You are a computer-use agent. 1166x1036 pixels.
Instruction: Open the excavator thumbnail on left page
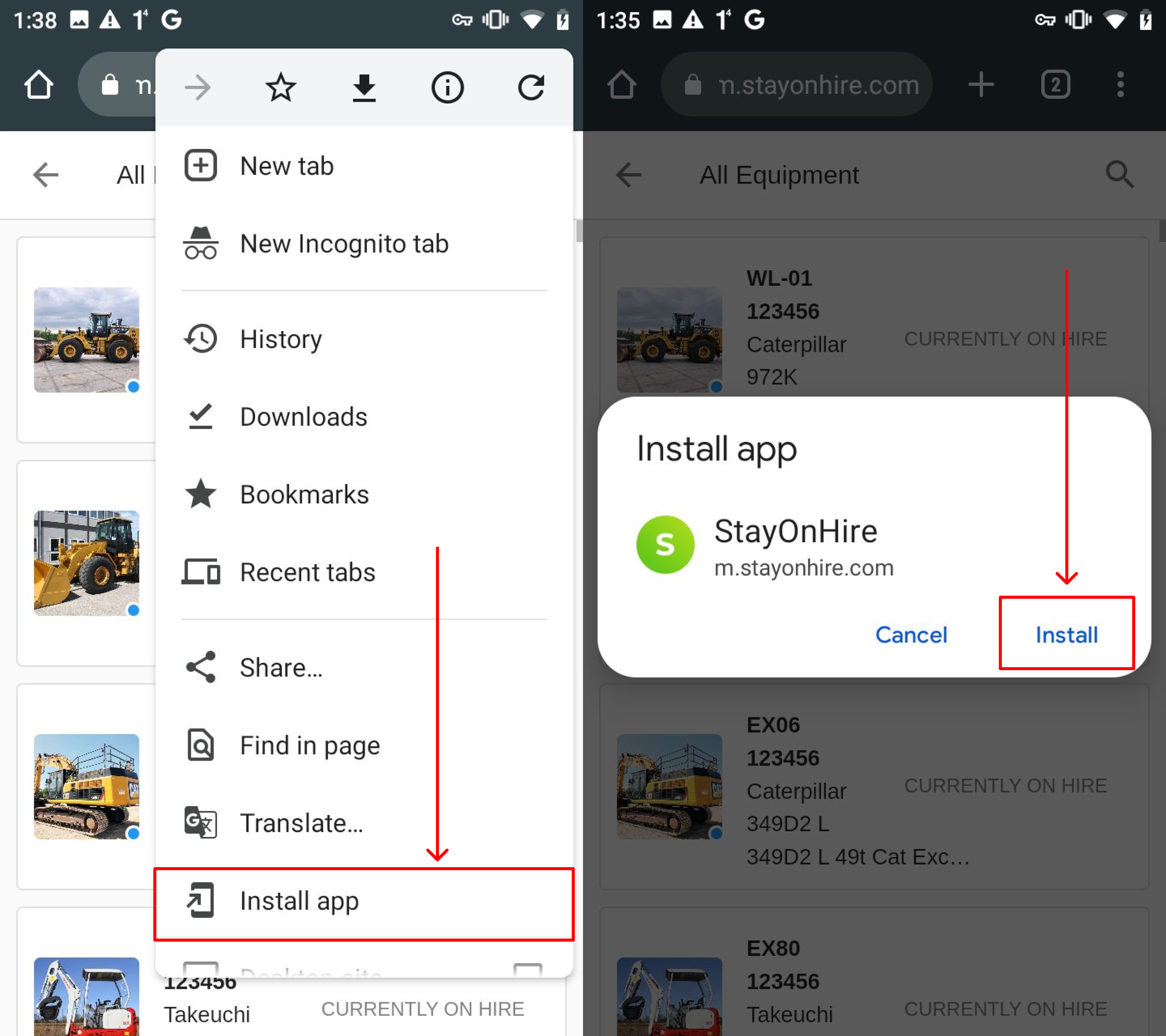tap(86, 786)
